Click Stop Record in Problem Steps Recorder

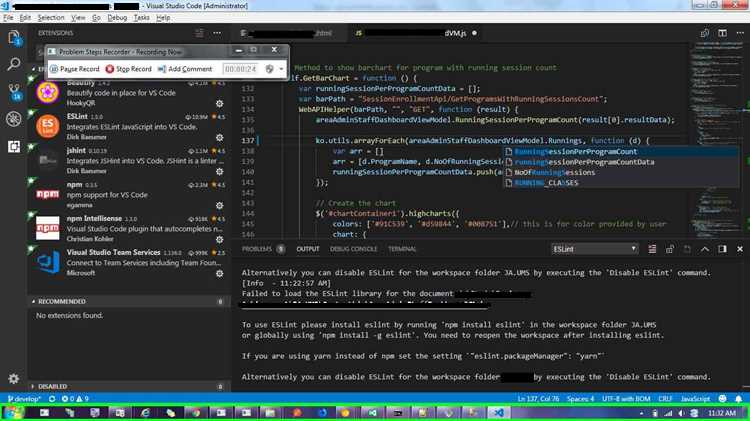pos(129,69)
